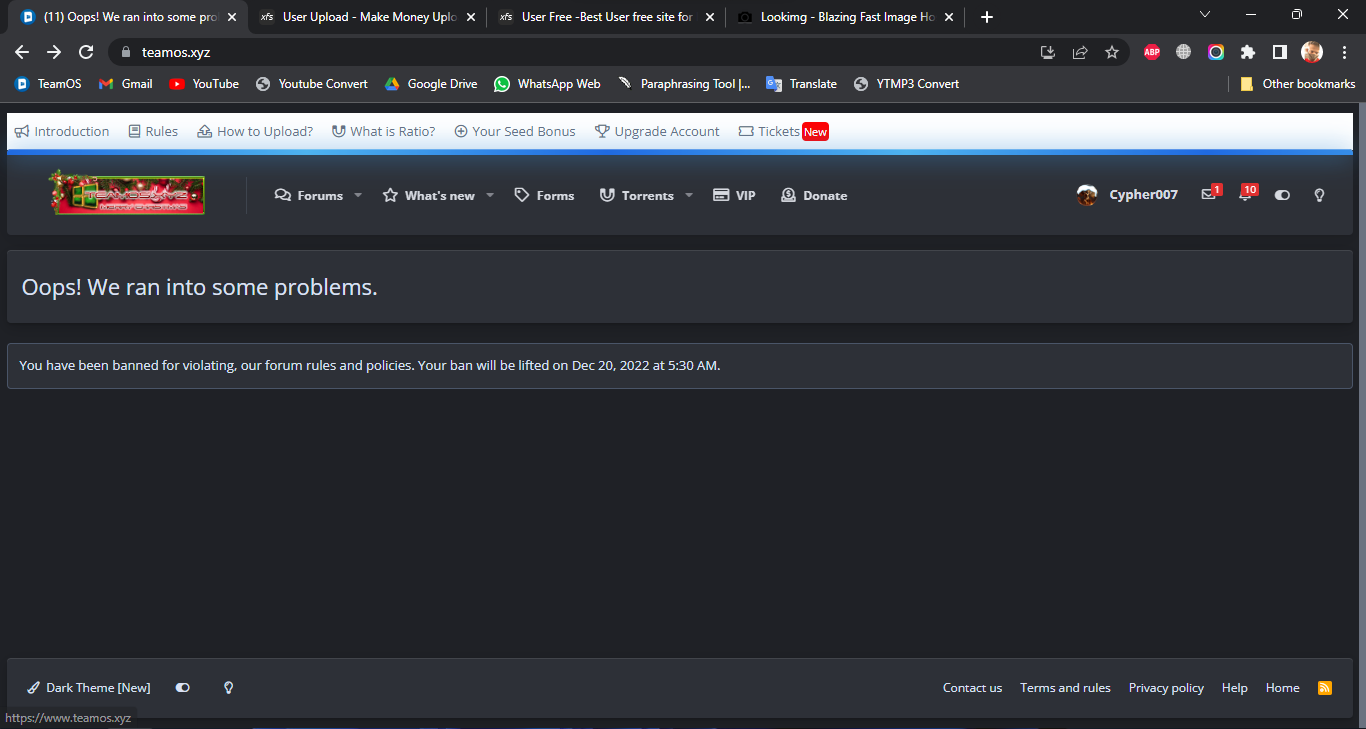
Task: Open the Extensions puzzle icon
Action: click(1248, 52)
